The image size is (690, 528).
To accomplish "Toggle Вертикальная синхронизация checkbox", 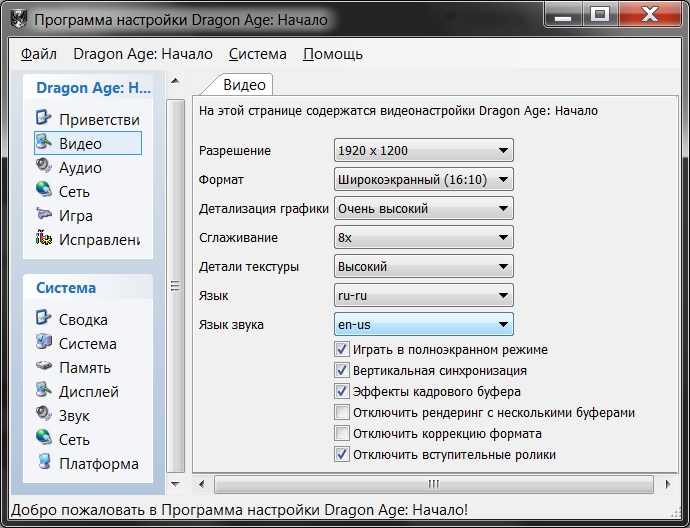I will click(342, 370).
